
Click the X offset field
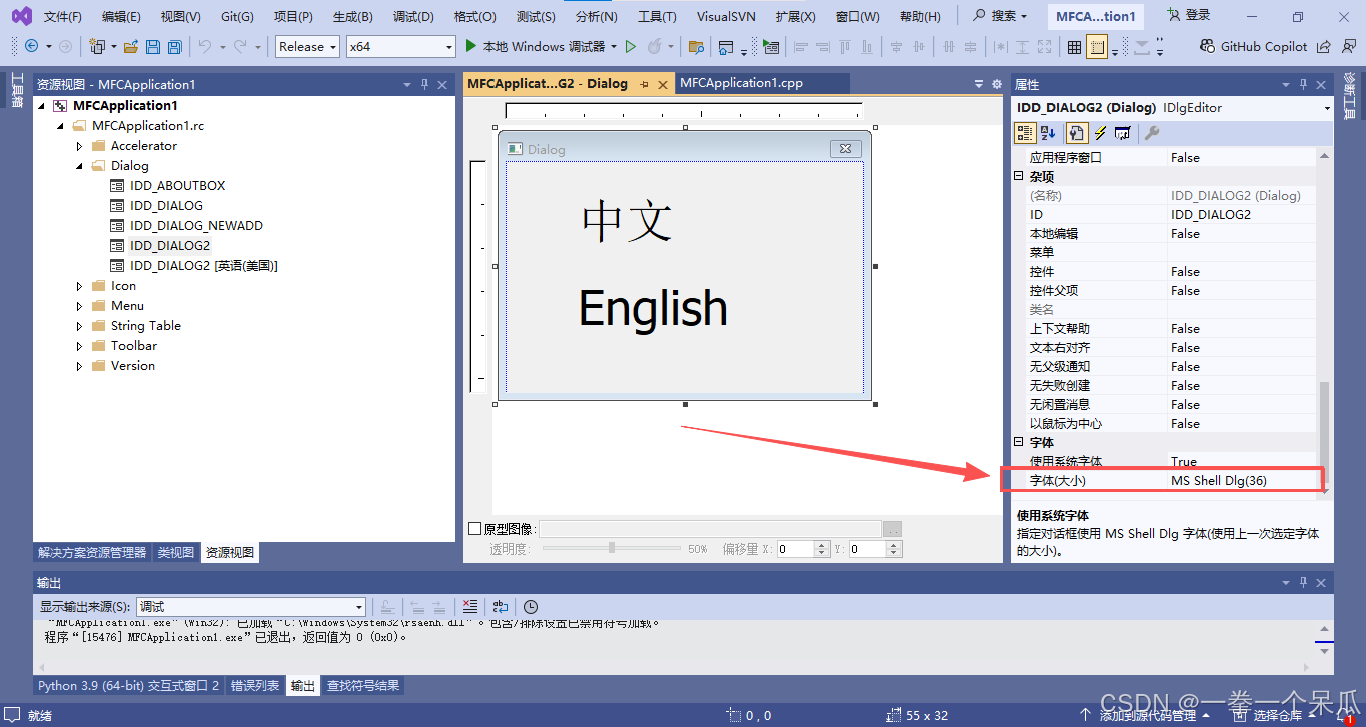tap(795, 549)
